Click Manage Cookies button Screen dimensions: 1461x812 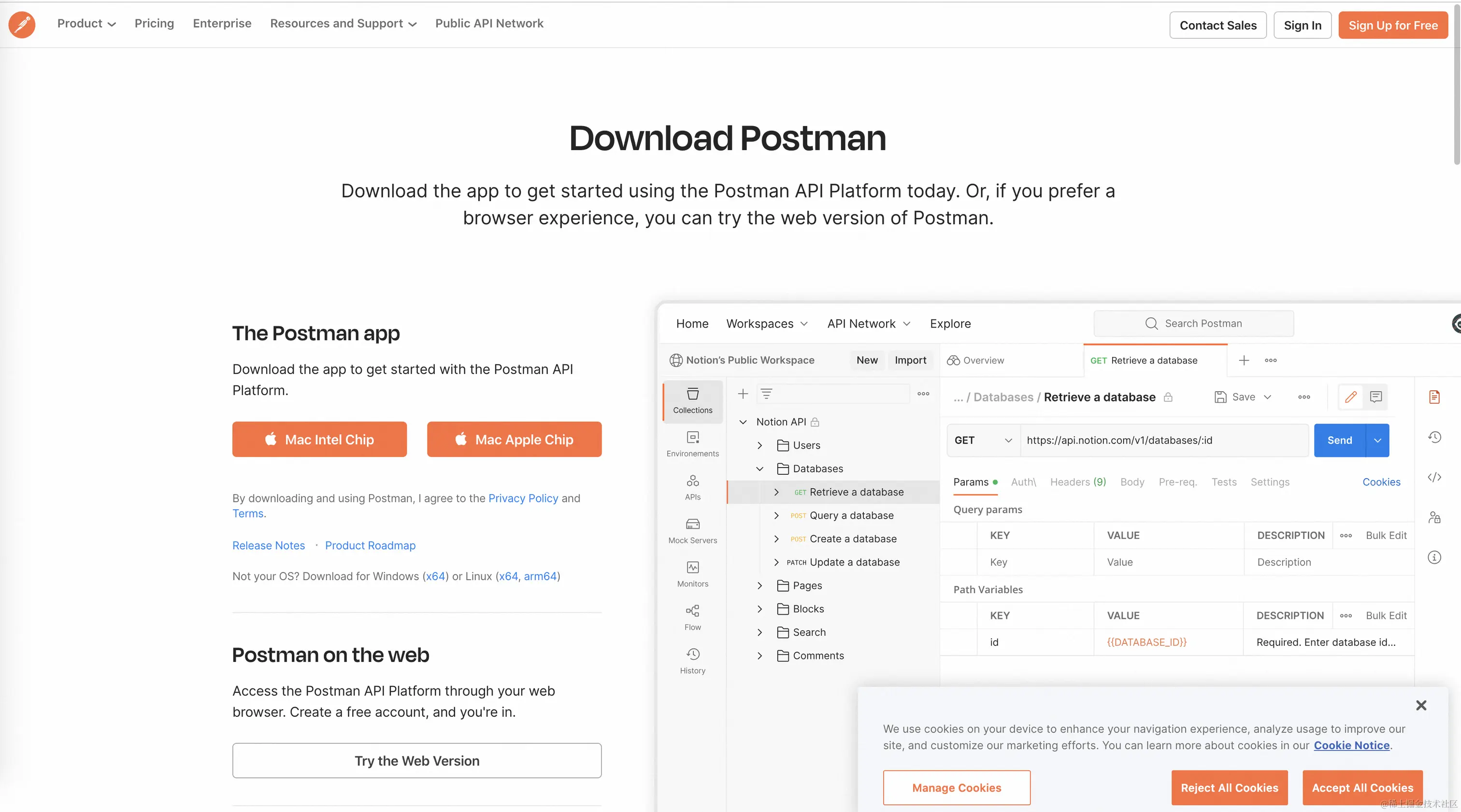point(956,788)
